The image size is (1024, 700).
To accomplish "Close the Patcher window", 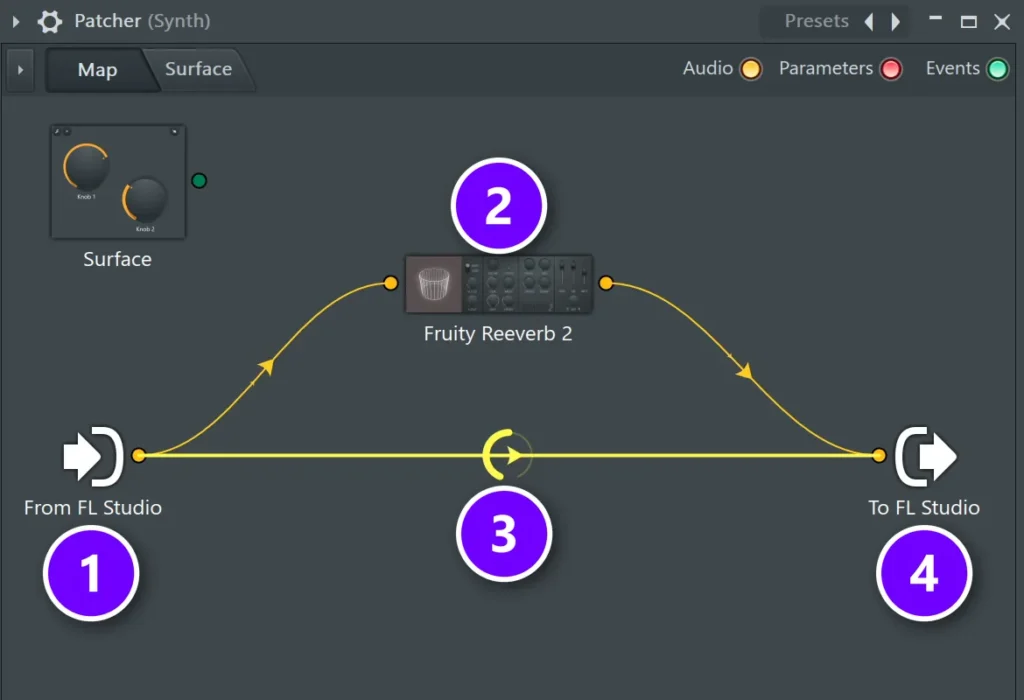I will 1002,22.
